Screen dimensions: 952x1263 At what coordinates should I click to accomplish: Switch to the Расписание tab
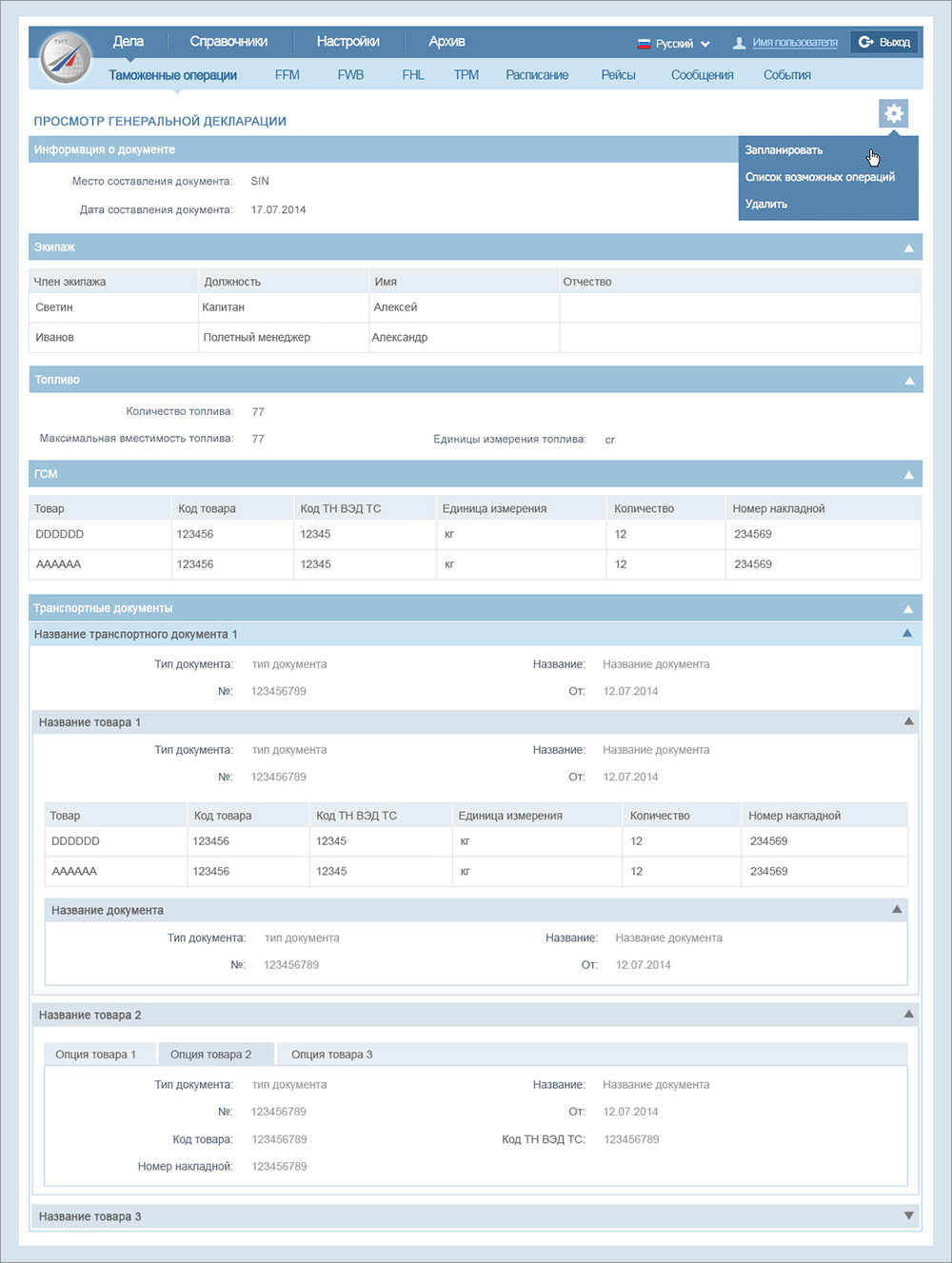537,75
